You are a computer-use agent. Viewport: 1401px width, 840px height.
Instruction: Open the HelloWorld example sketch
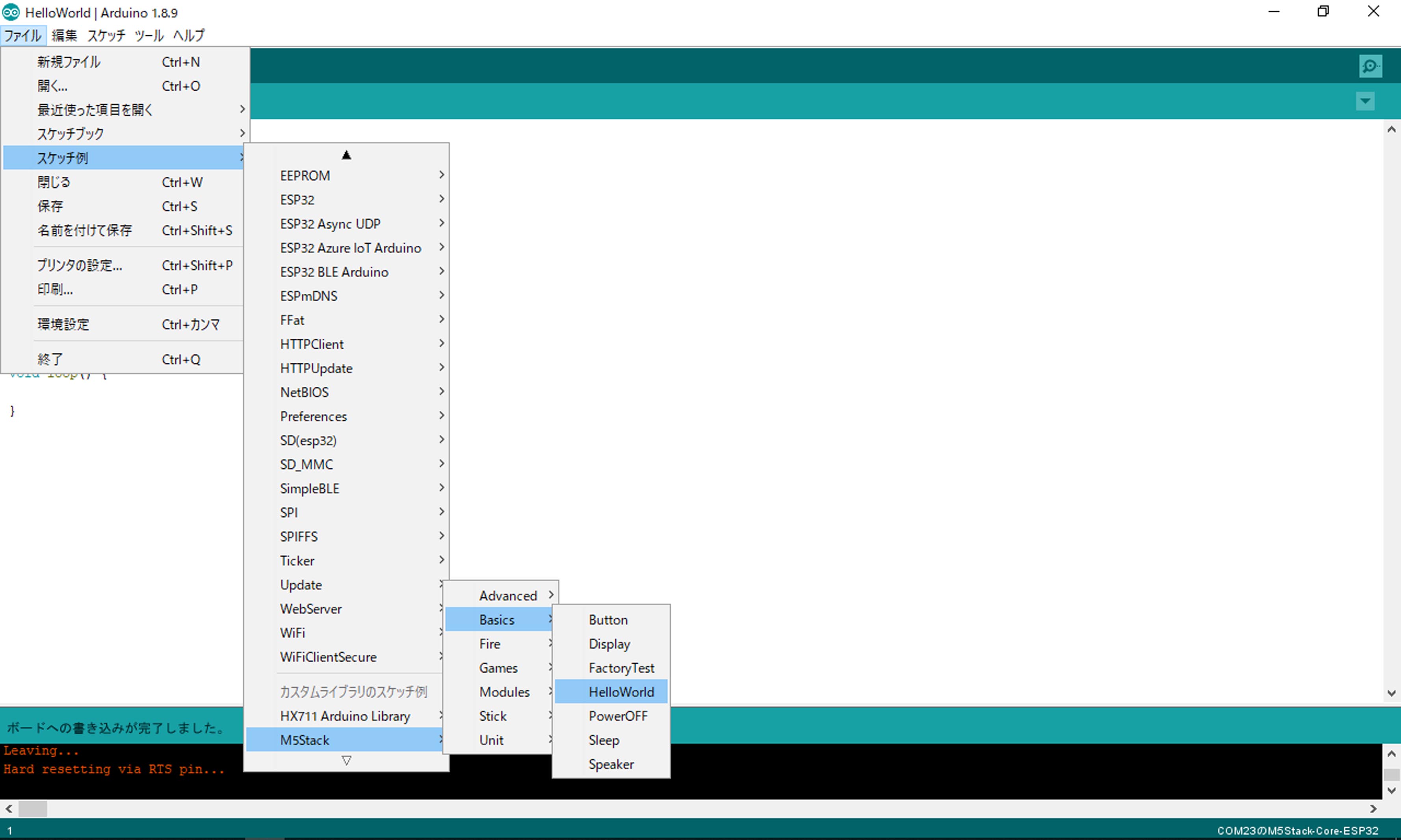click(x=621, y=692)
